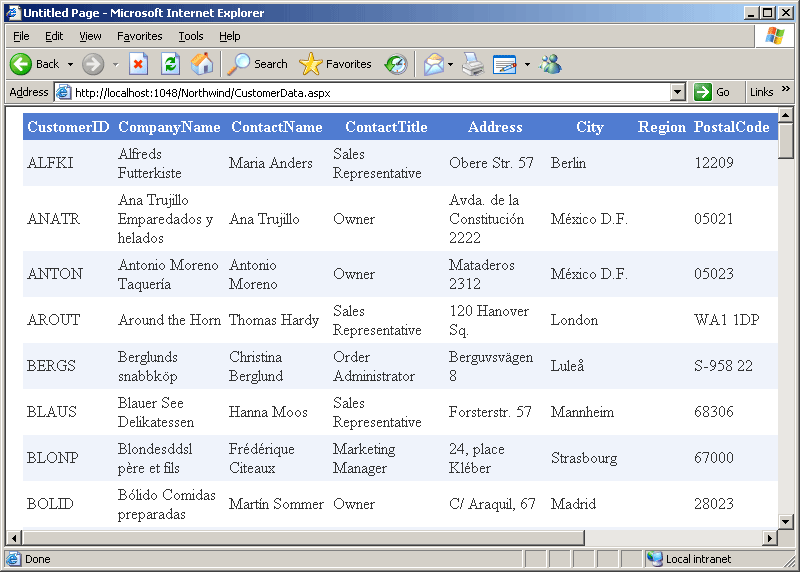This screenshot has width=800, height=572.
Task: Open the History toolbar icon
Action: (396, 64)
